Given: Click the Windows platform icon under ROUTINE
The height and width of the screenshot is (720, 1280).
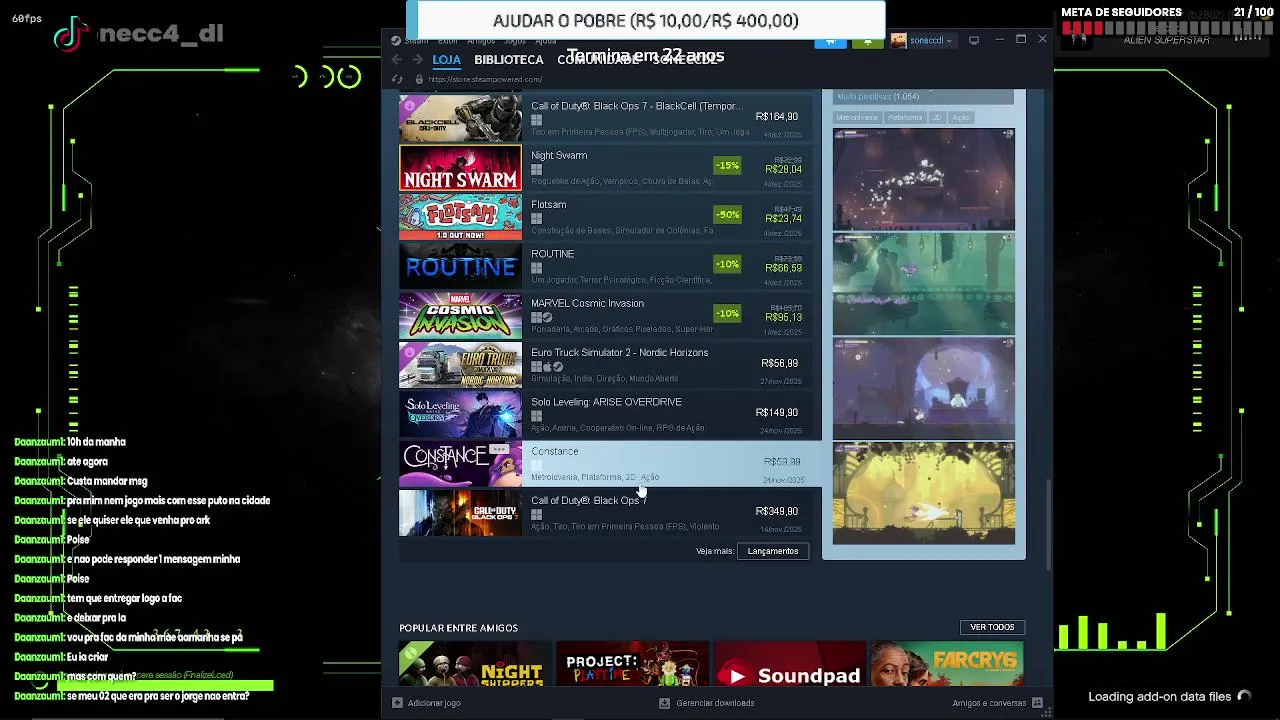Looking at the screenshot, I should 536,268.
